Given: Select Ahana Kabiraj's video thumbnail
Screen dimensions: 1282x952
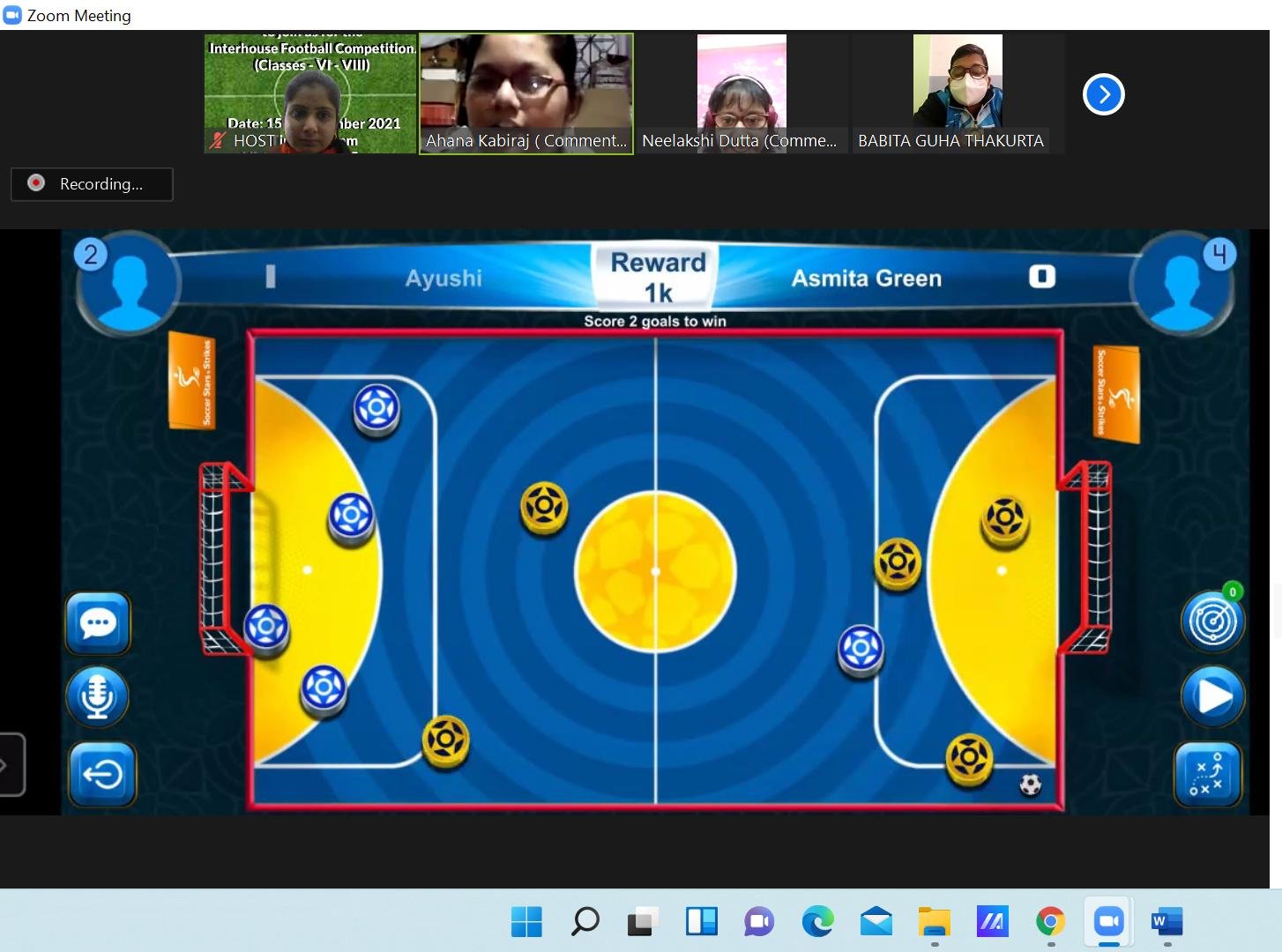Looking at the screenshot, I should 526,93.
